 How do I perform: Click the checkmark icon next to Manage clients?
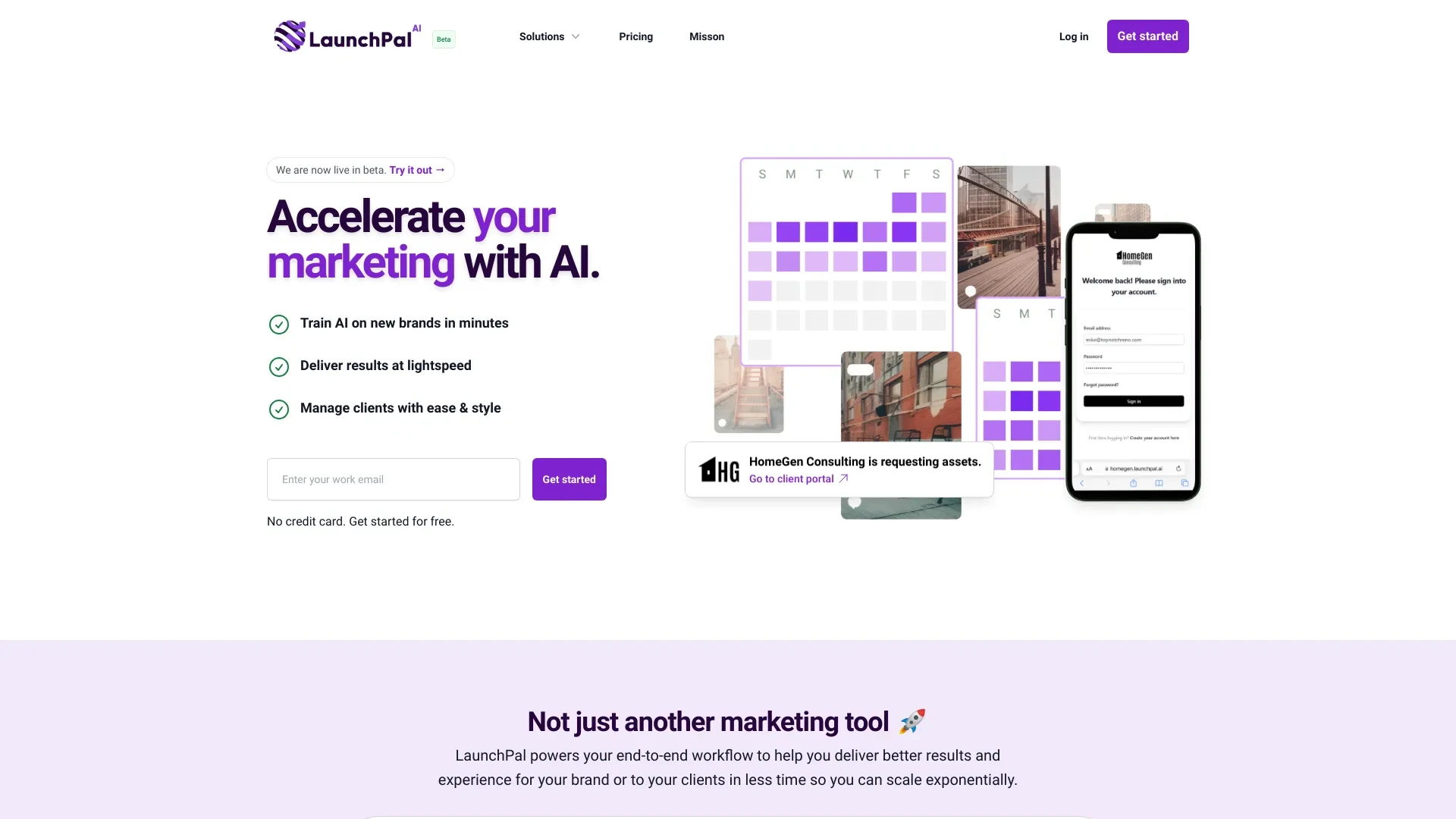278,409
